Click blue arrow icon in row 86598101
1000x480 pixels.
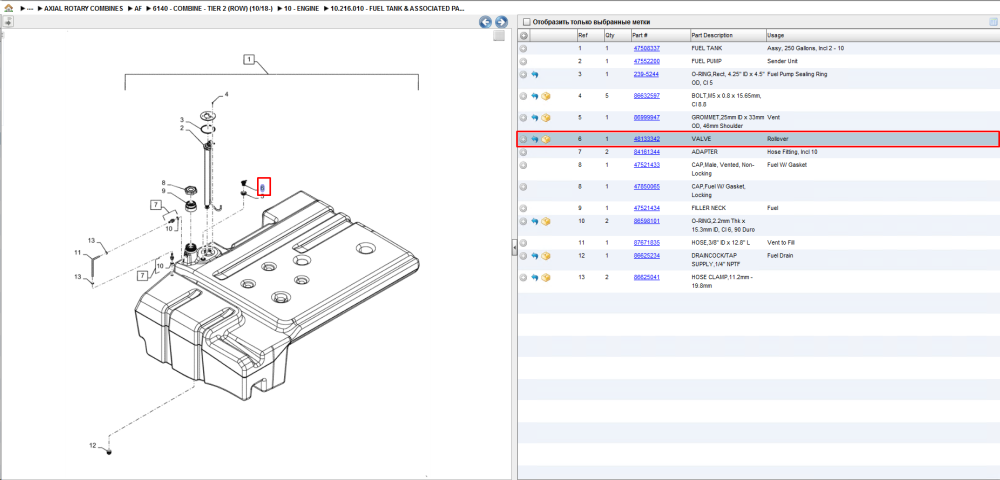pos(534,221)
